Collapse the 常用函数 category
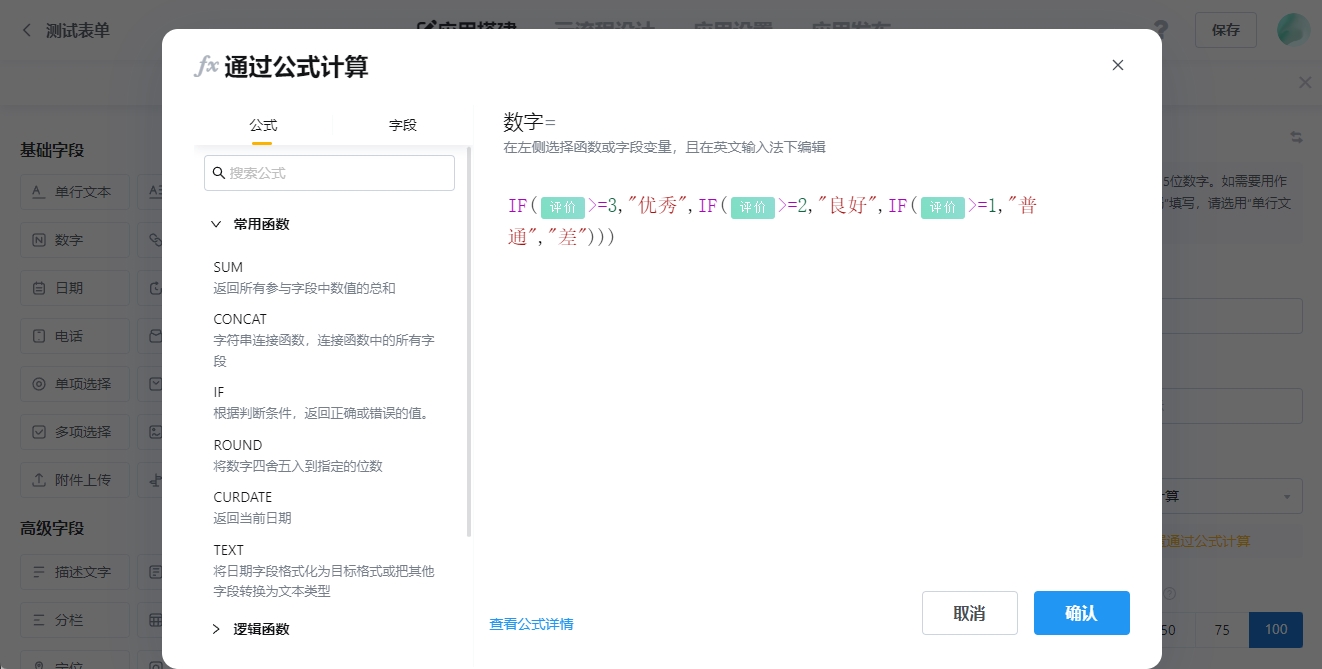 [216, 224]
